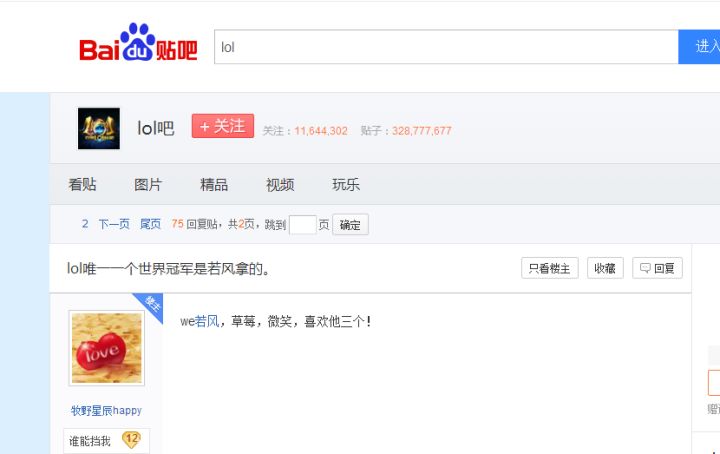
Task: Focus the search box containing lol
Action: click(x=446, y=47)
